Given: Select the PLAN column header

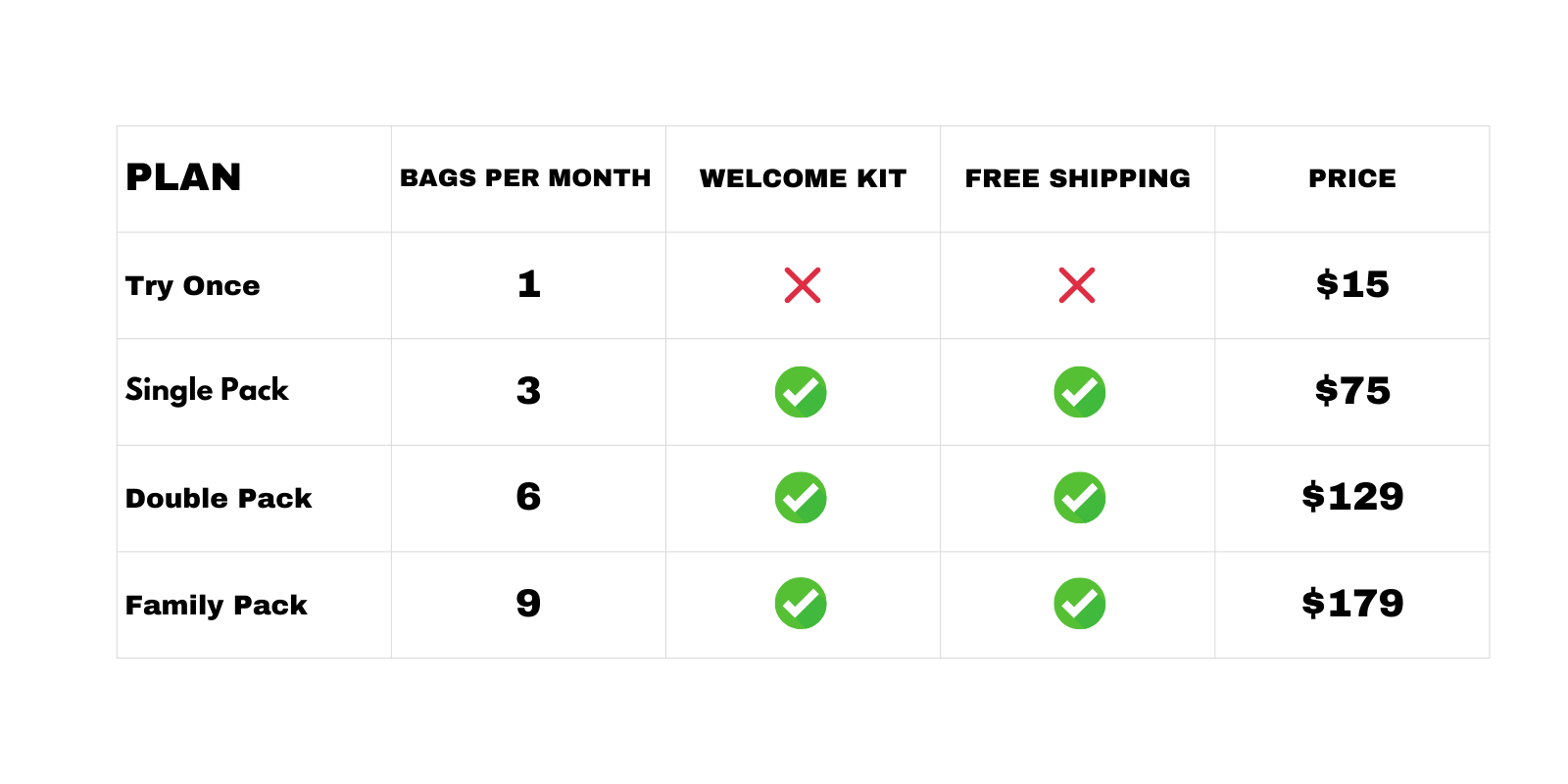Looking at the screenshot, I should coord(183,177).
